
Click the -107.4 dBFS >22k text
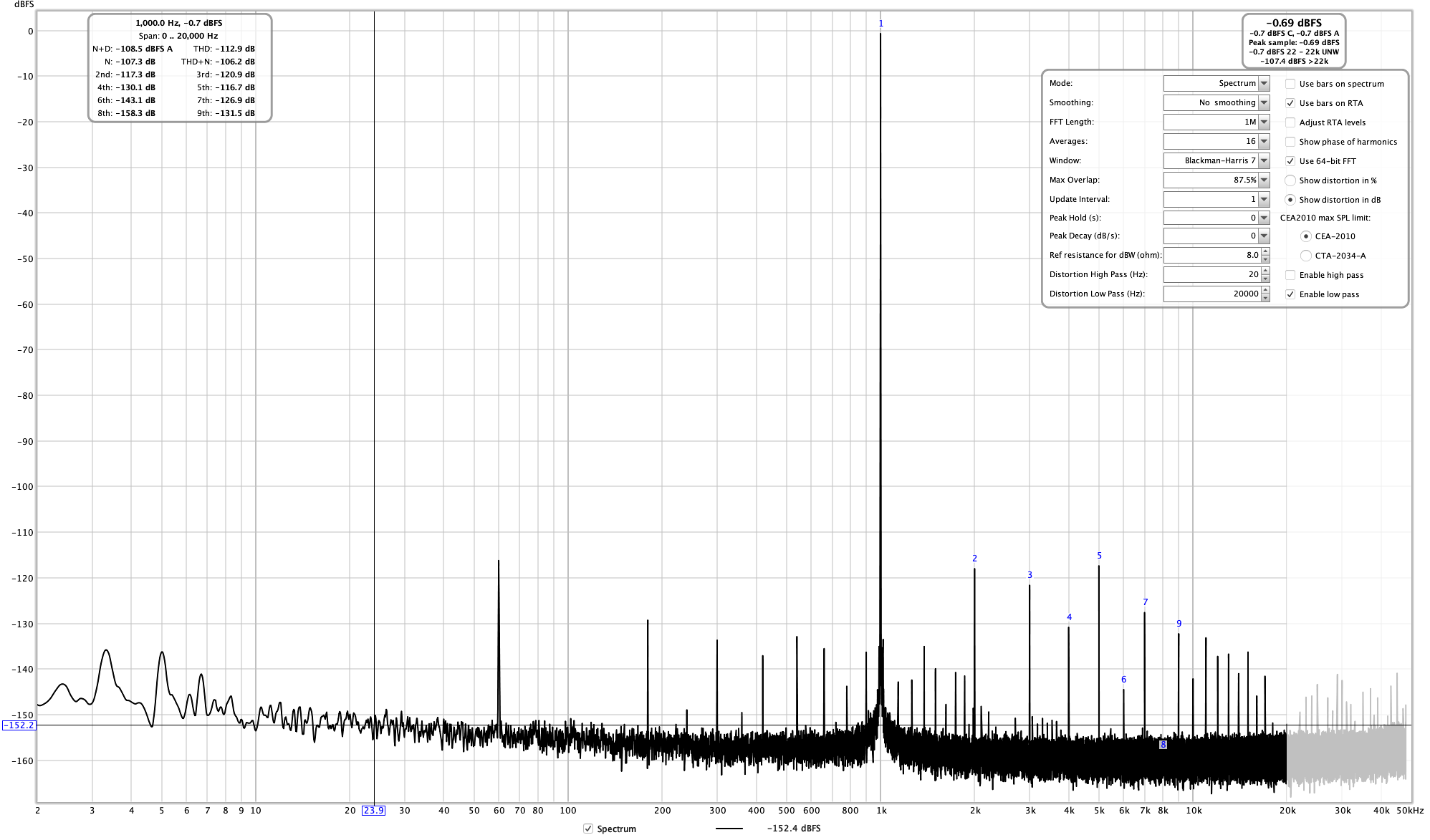coord(1295,61)
